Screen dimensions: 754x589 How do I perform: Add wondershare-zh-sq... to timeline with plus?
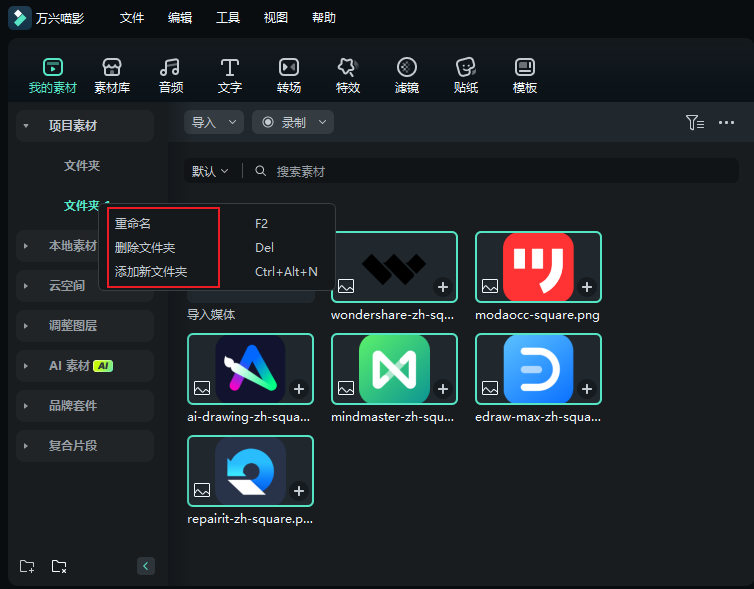442,287
